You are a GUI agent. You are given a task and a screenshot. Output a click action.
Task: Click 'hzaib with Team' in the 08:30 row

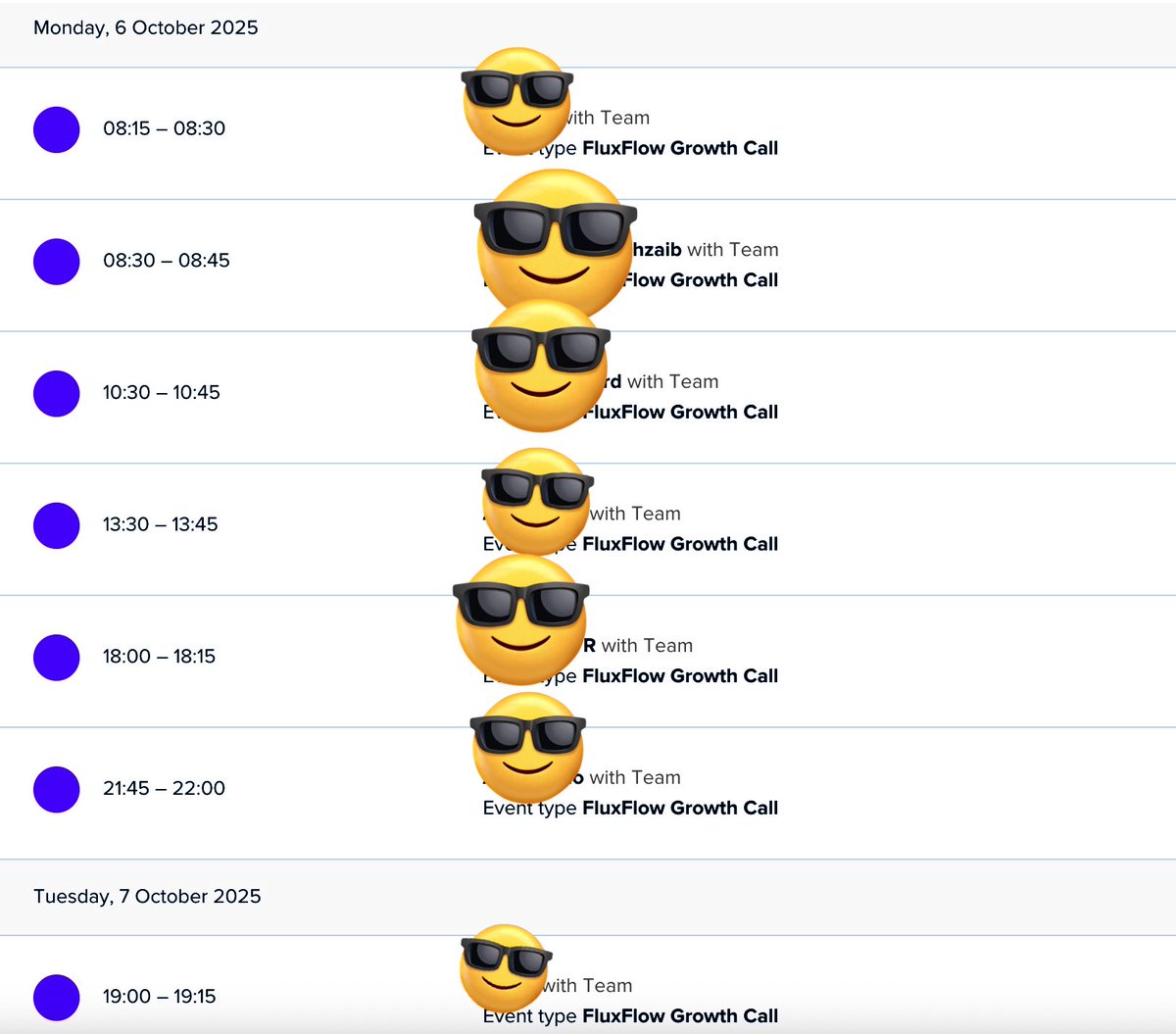pyautogui.click(x=706, y=250)
